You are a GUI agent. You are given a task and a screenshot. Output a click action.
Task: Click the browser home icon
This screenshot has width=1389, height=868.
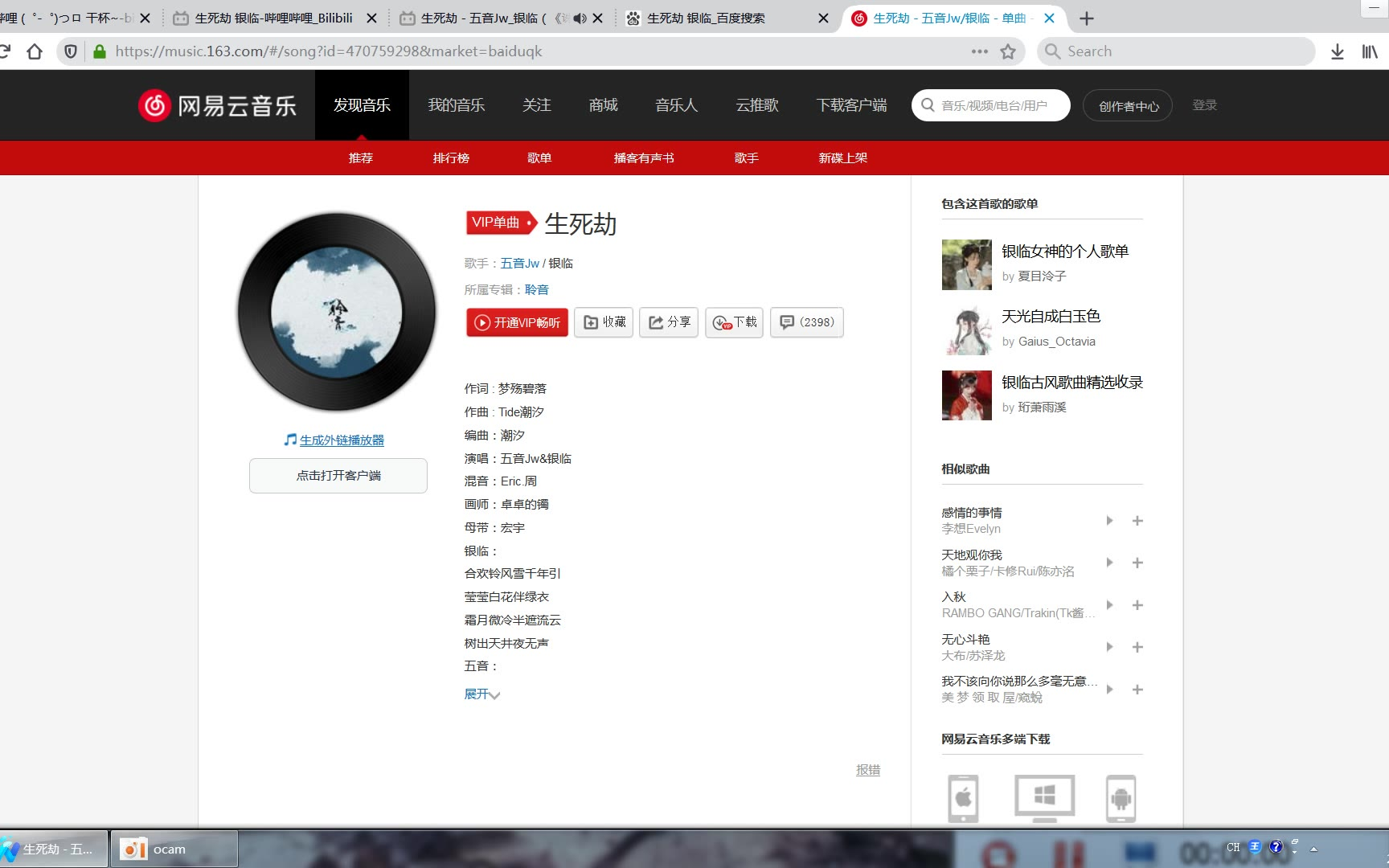click(x=34, y=51)
